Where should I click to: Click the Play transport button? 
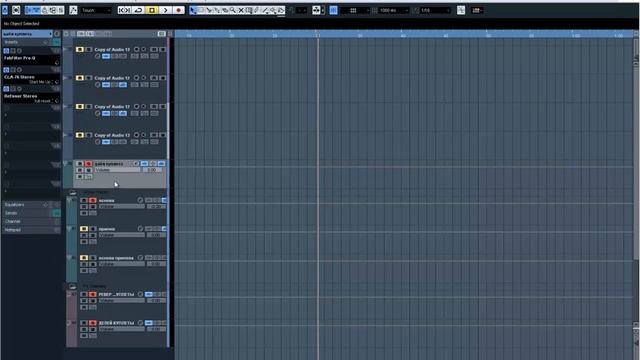165,10
